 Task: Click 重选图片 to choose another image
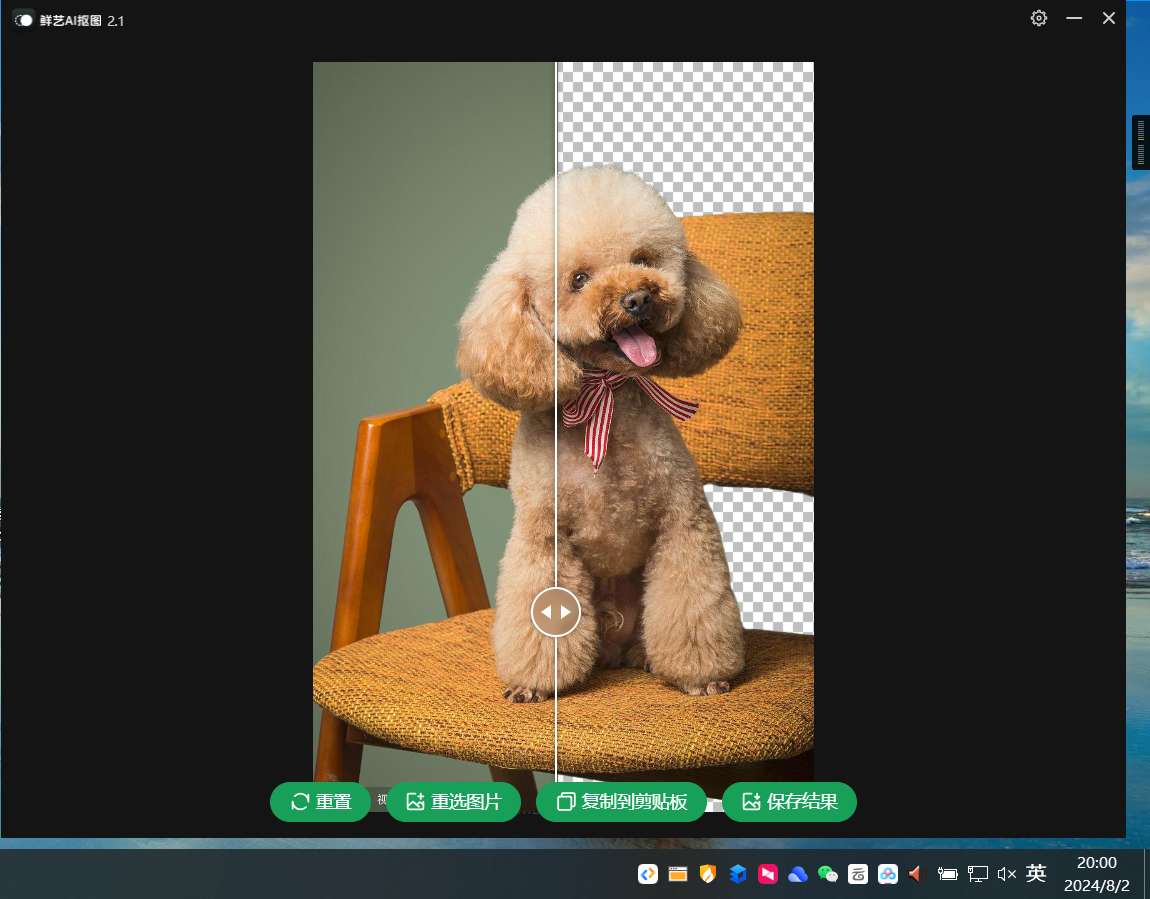pyautogui.click(x=453, y=802)
